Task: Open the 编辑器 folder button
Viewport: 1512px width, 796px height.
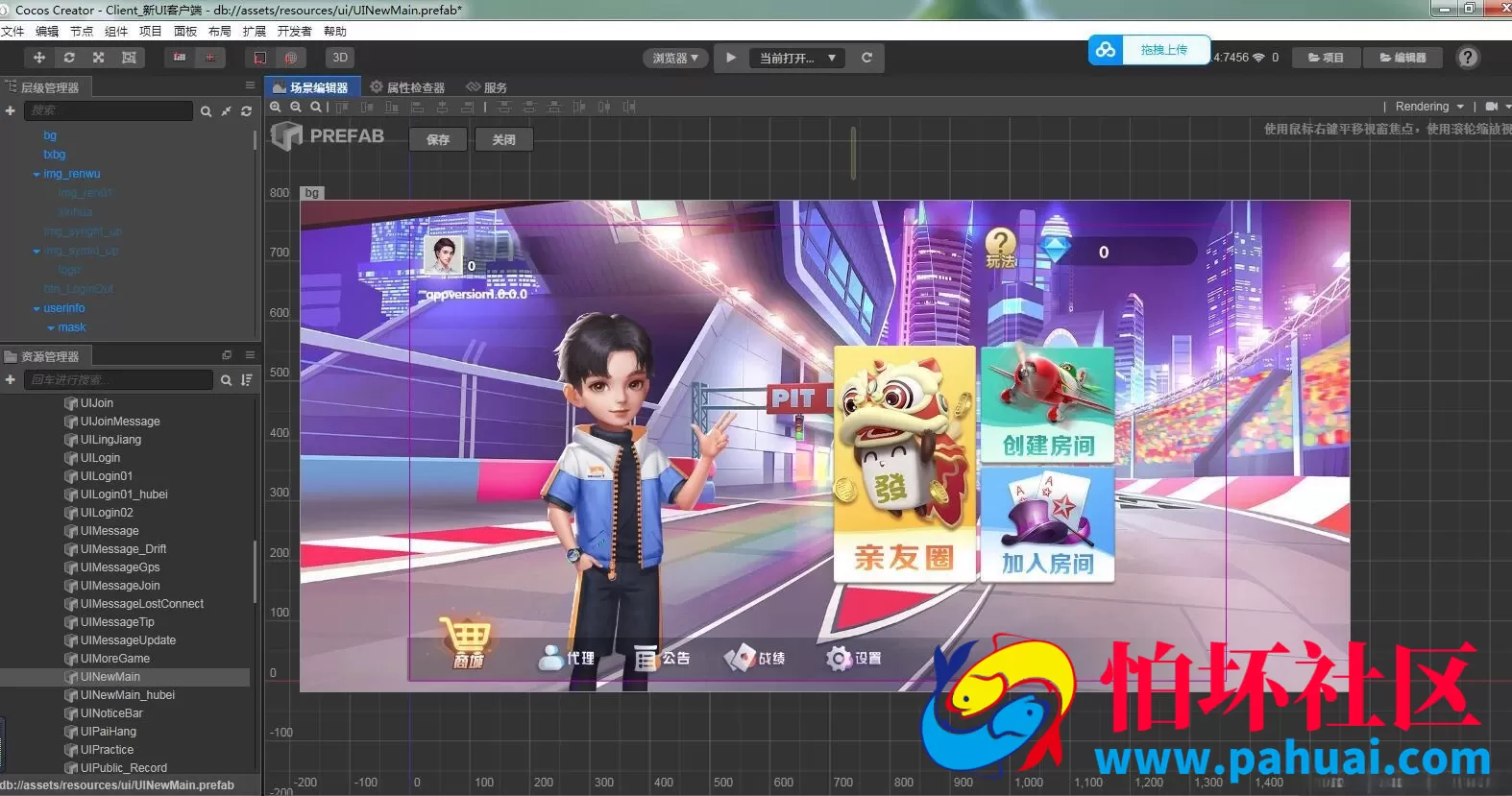Action: (x=1403, y=58)
